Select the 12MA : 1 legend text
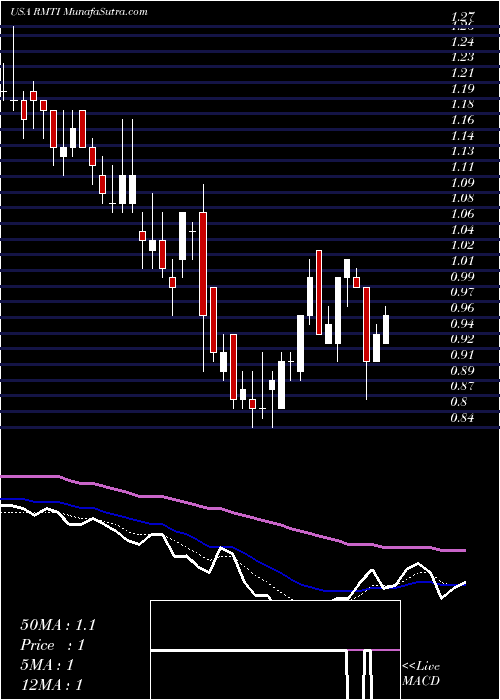Viewport: 500px width, 700px height. coord(51,685)
